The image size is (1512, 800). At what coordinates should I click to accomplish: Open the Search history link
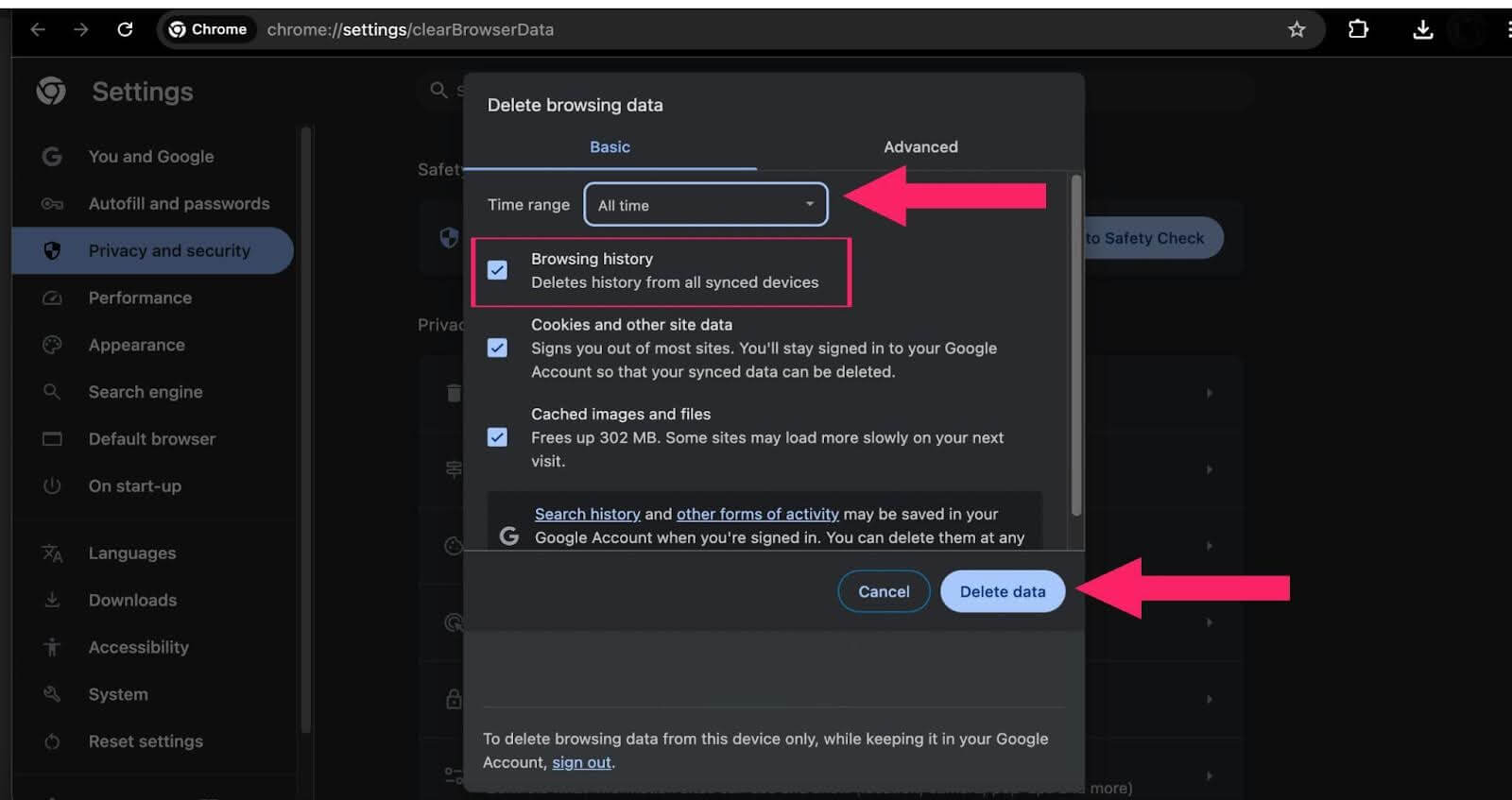pos(587,514)
